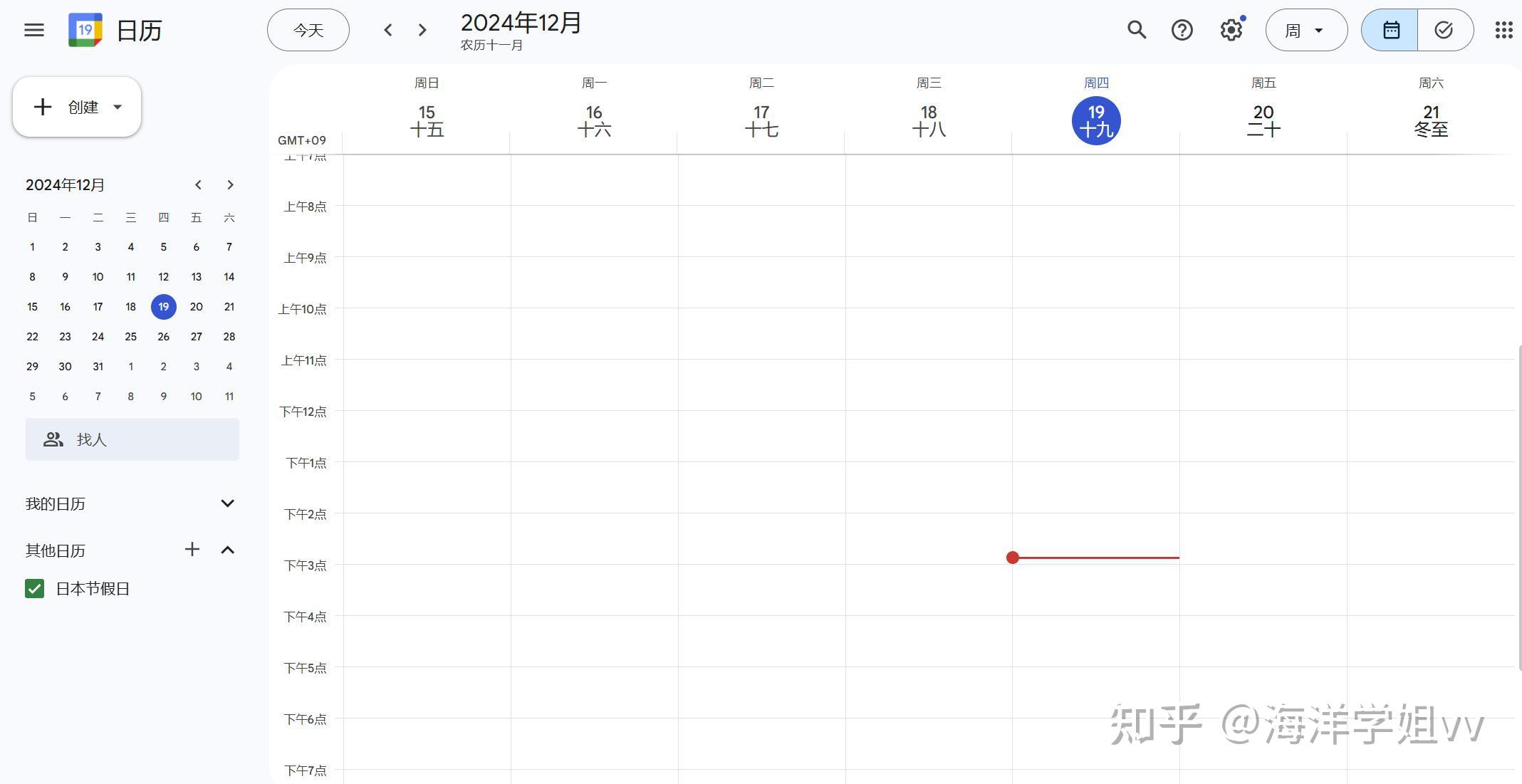This screenshot has height=784, width=1522.
Task: Open the help question mark icon
Action: coord(1182,30)
